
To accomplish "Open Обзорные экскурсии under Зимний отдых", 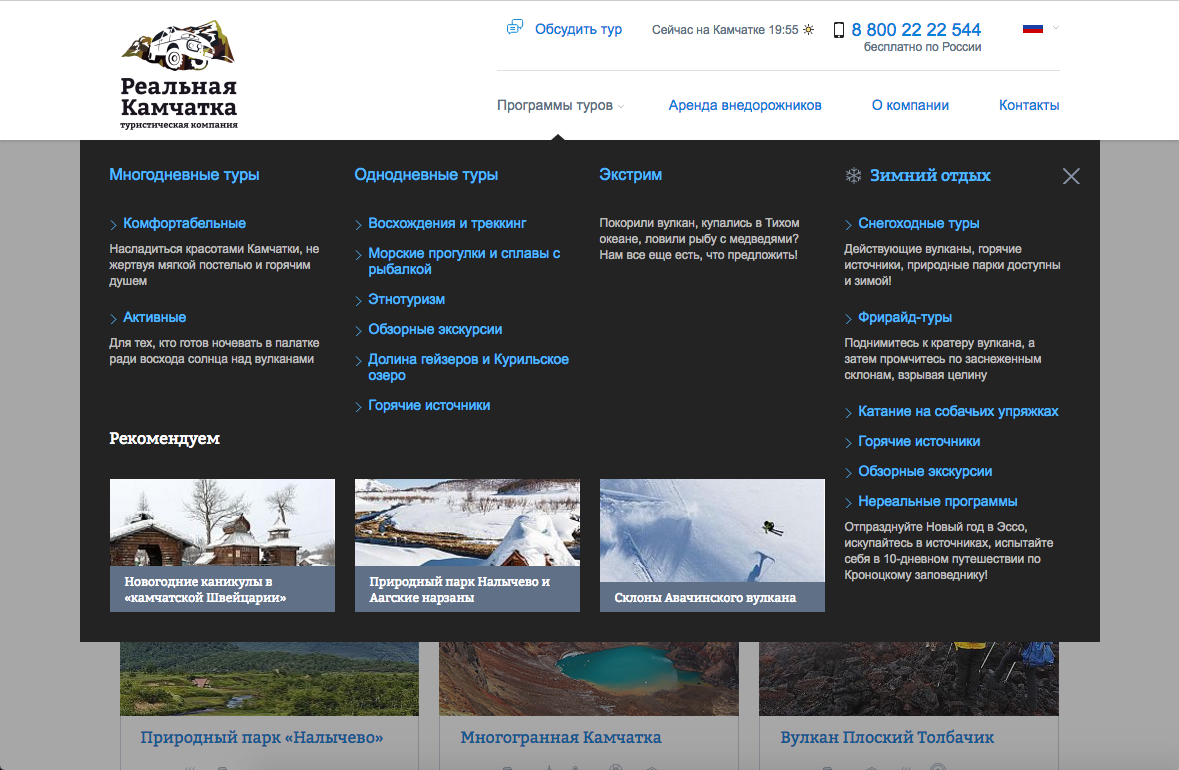I will click(925, 471).
